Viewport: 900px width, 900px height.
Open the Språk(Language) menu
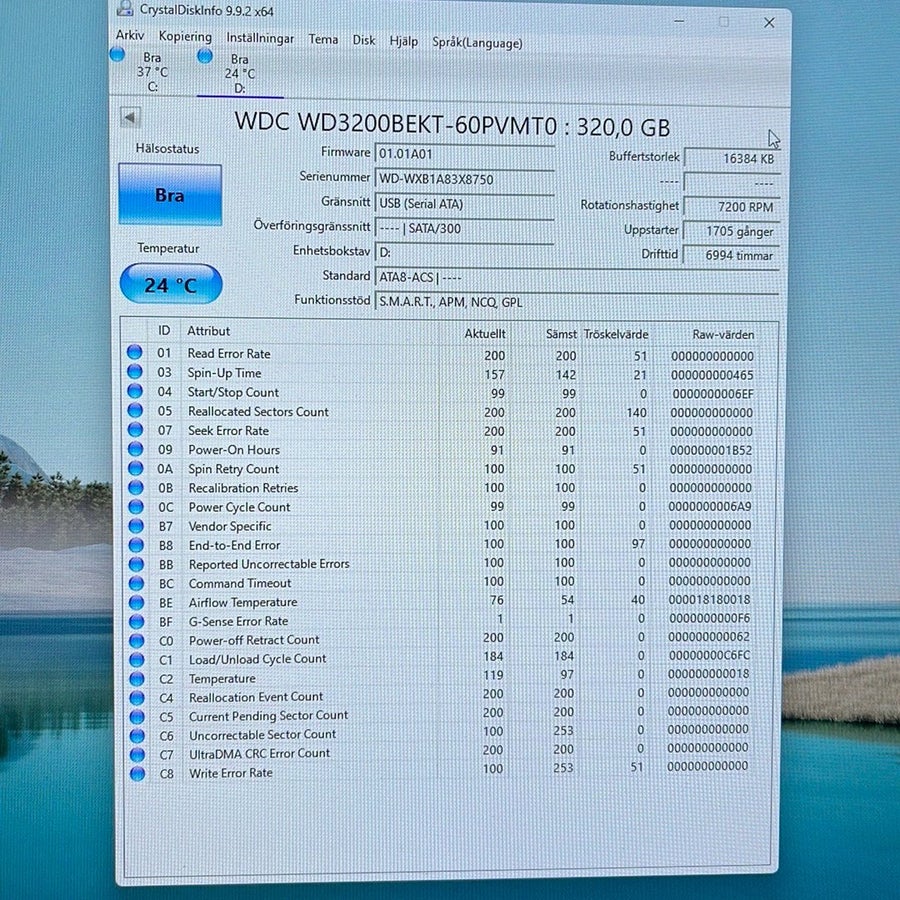coord(477,43)
